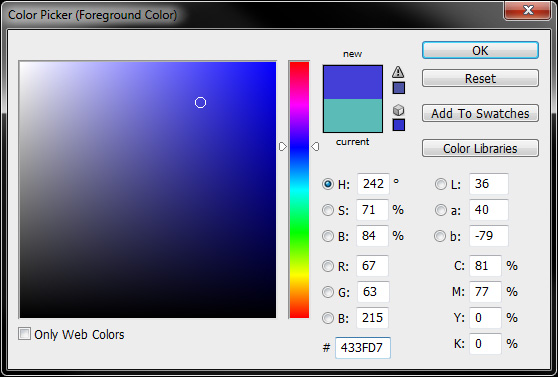558x377 pixels.
Task: Click the brightness field showing 84
Action: coord(372,236)
